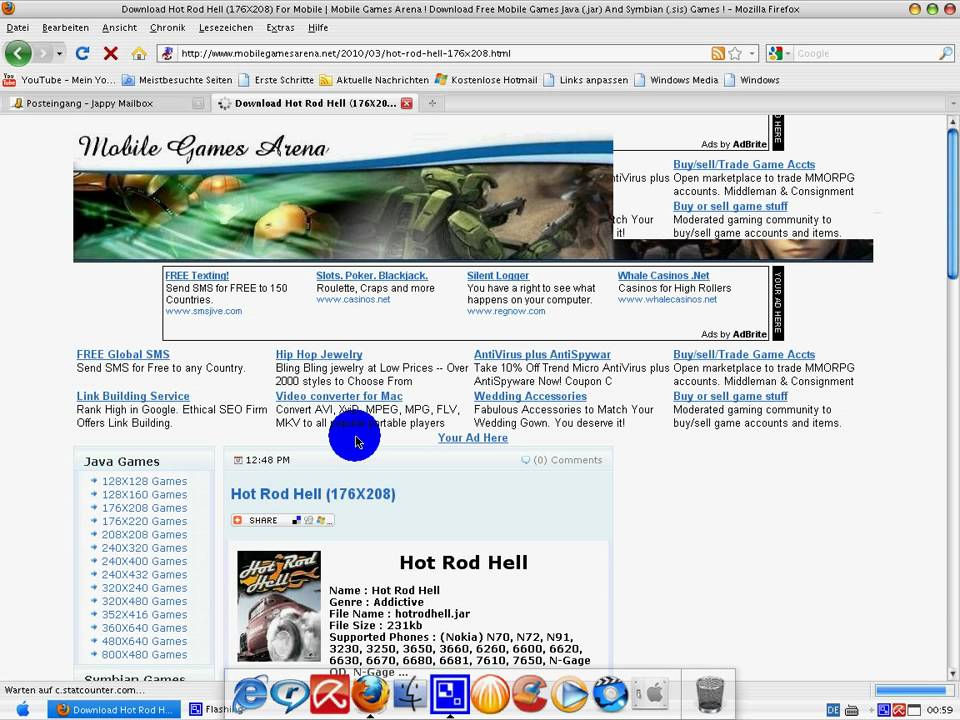This screenshot has width=960, height=720.
Task: Open the Slots. Poker. Blackjack. ad link
Action: click(372, 276)
